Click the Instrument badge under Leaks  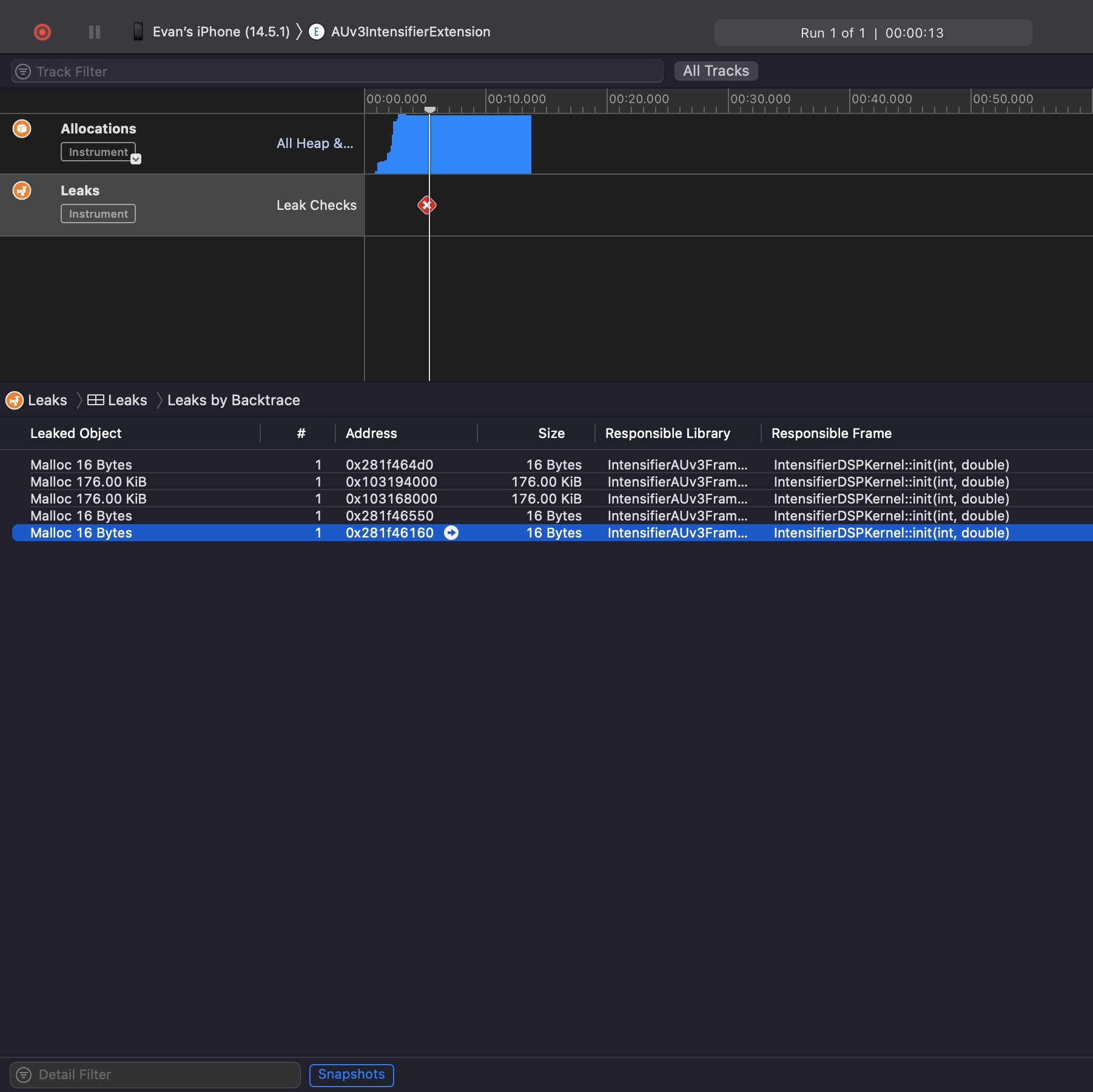pos(98,213)
